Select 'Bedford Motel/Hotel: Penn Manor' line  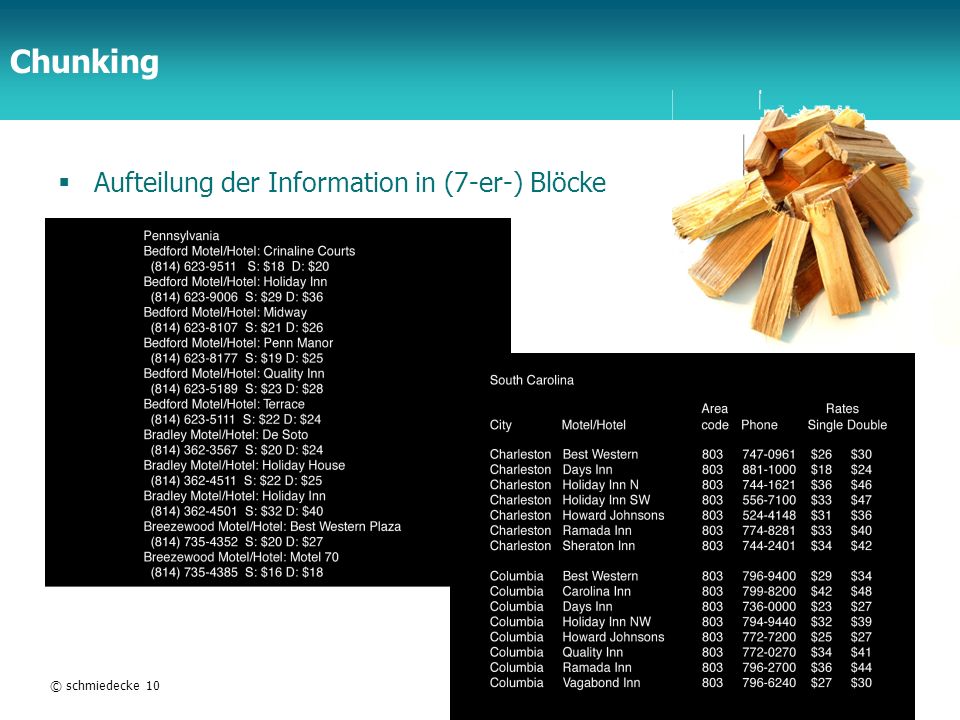click(238, 343)
